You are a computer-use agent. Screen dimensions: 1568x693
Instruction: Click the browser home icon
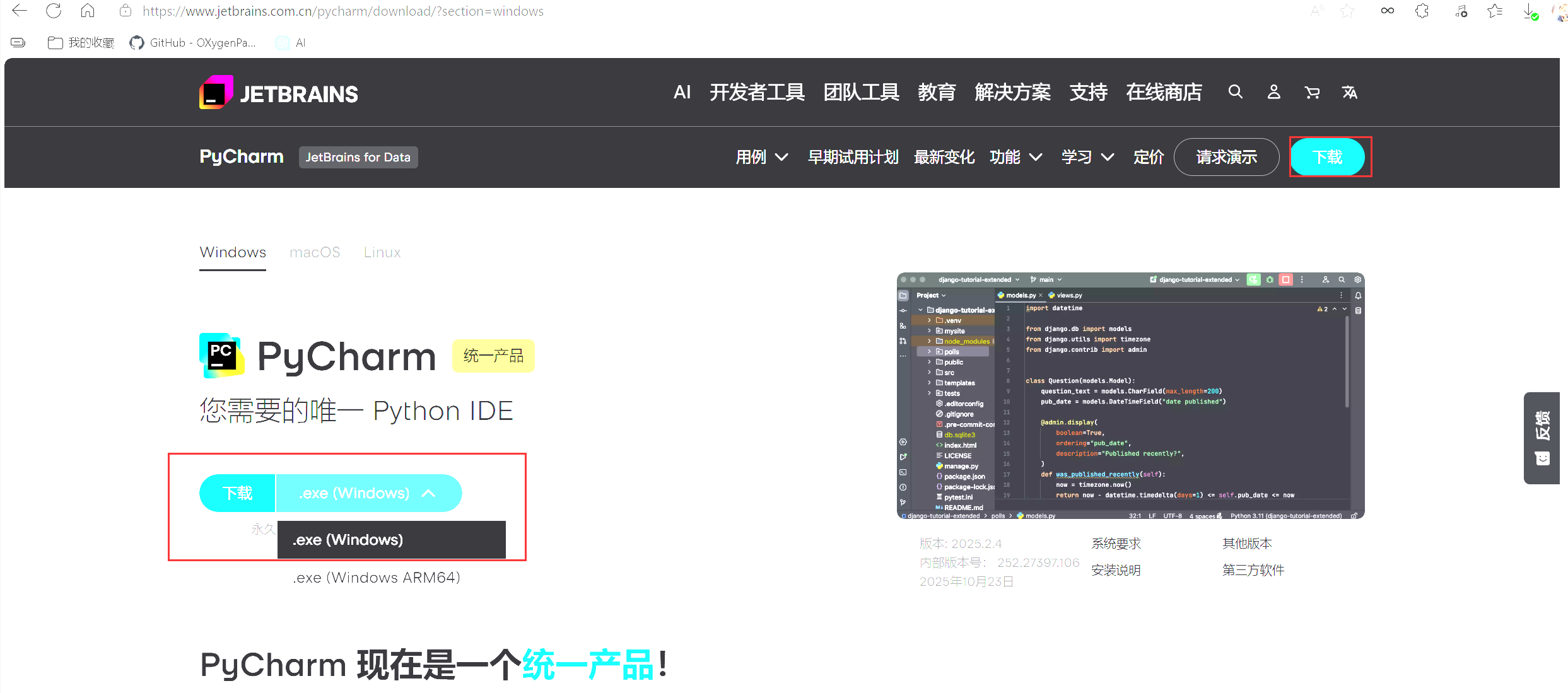tap(88, 11)
